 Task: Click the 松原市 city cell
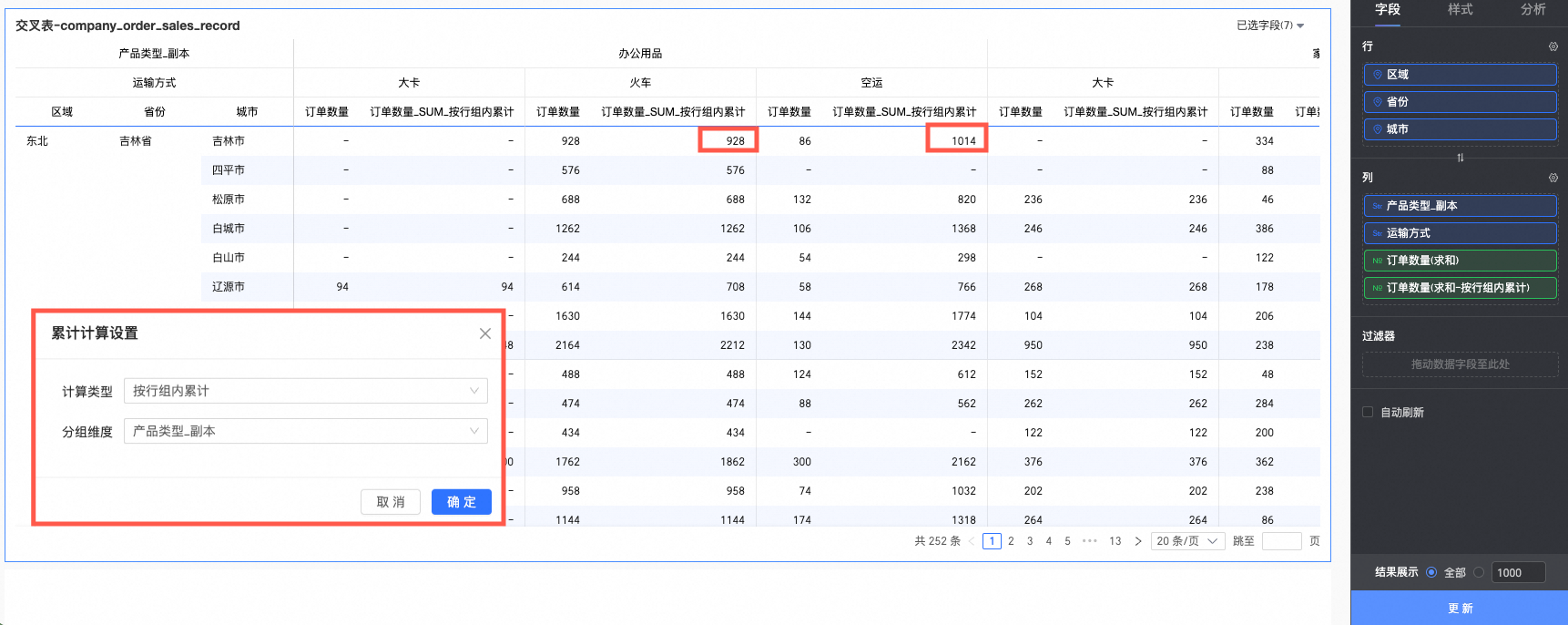click(229, 200)
